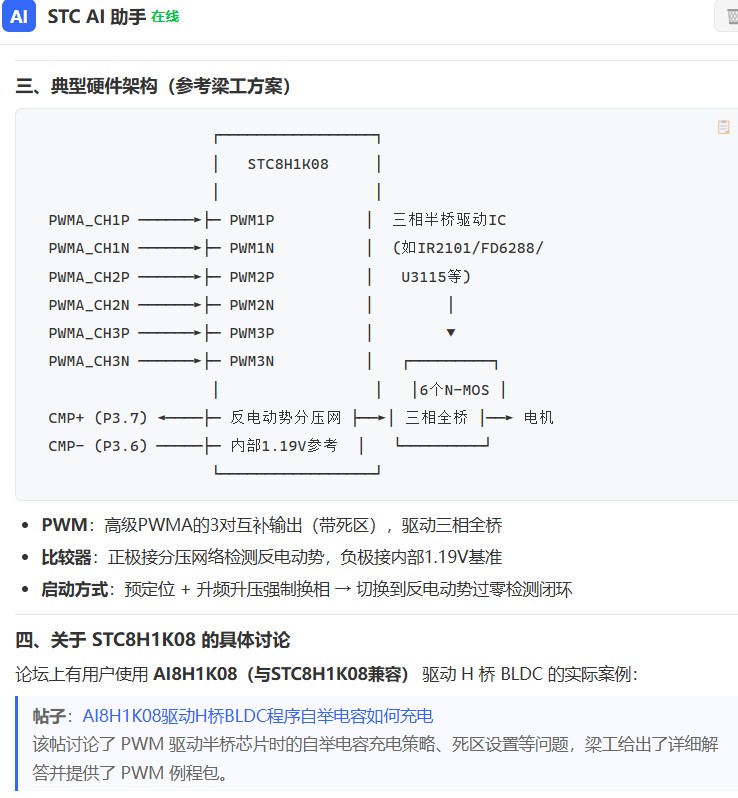This screenshot has height=798, width=738.
Task: Click the PWM3N pin label
Action: (x=251, y=361)
